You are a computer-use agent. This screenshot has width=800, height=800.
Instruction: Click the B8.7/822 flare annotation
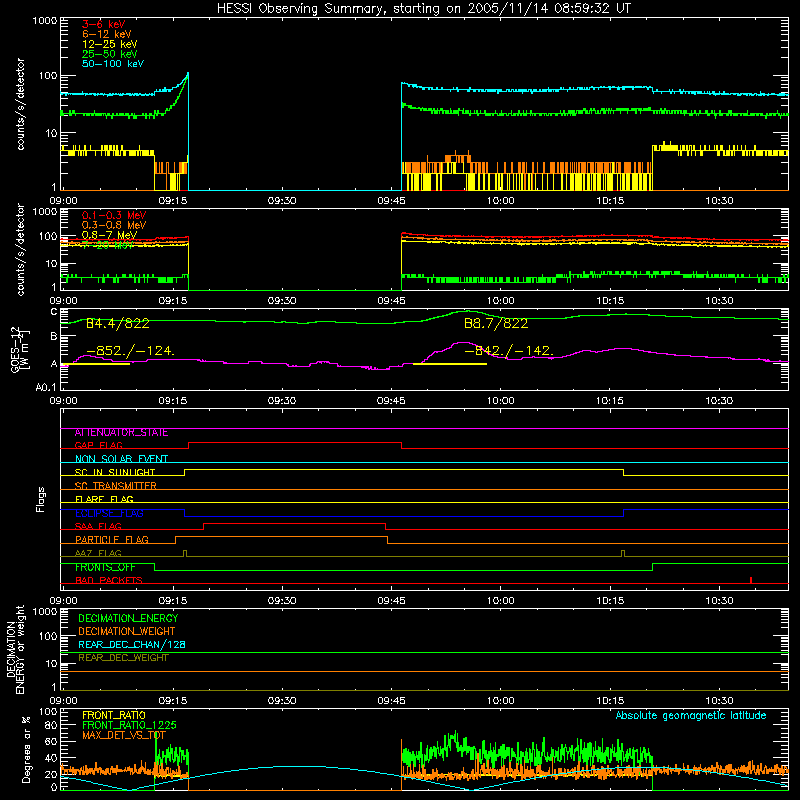496,323
